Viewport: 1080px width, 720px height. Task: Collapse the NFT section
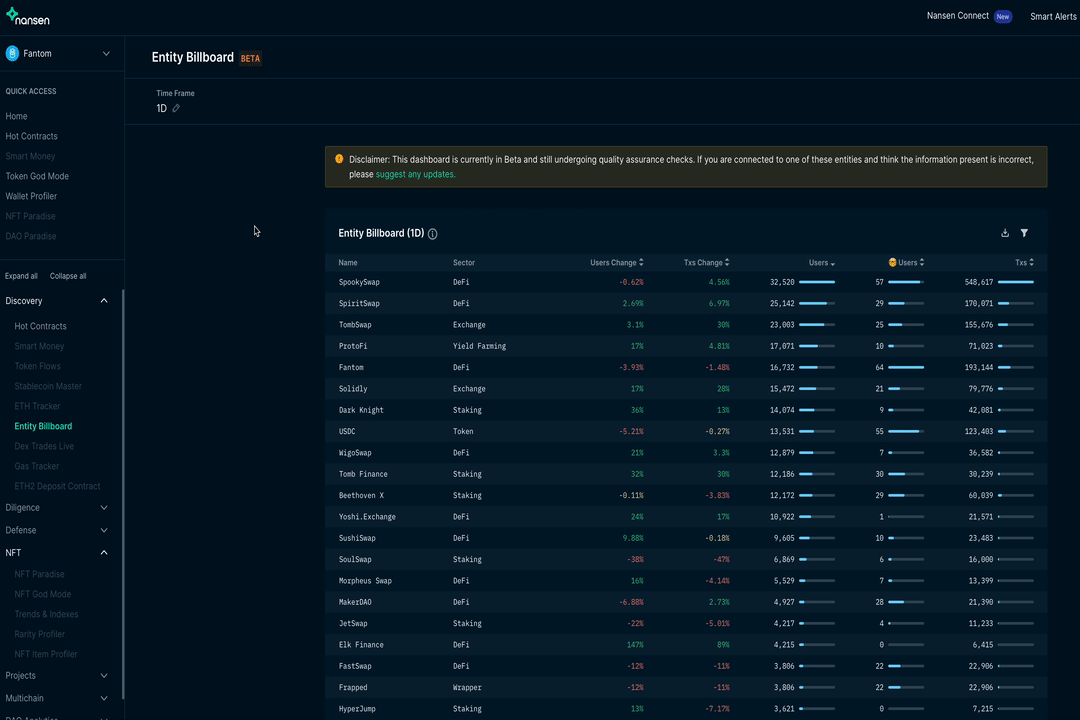pyautogui.click(x=104, y=553)
